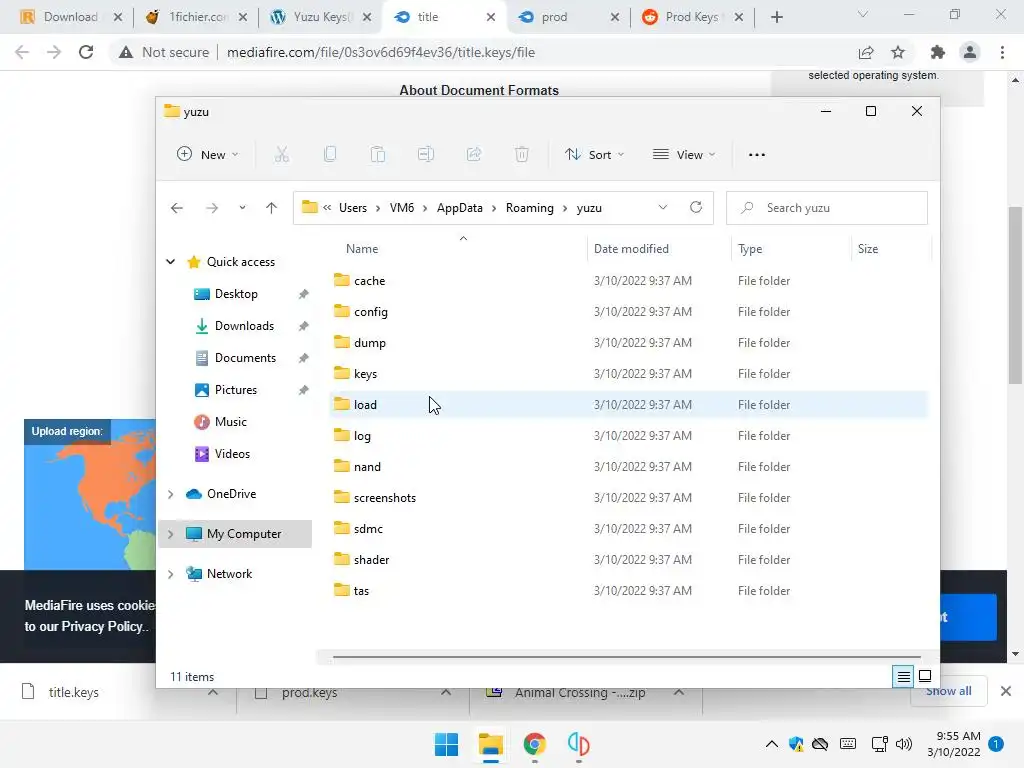This screenshot has width=1024, height=768.
Task: Click the Chrome address bar URL
Action: pos(381,52)
